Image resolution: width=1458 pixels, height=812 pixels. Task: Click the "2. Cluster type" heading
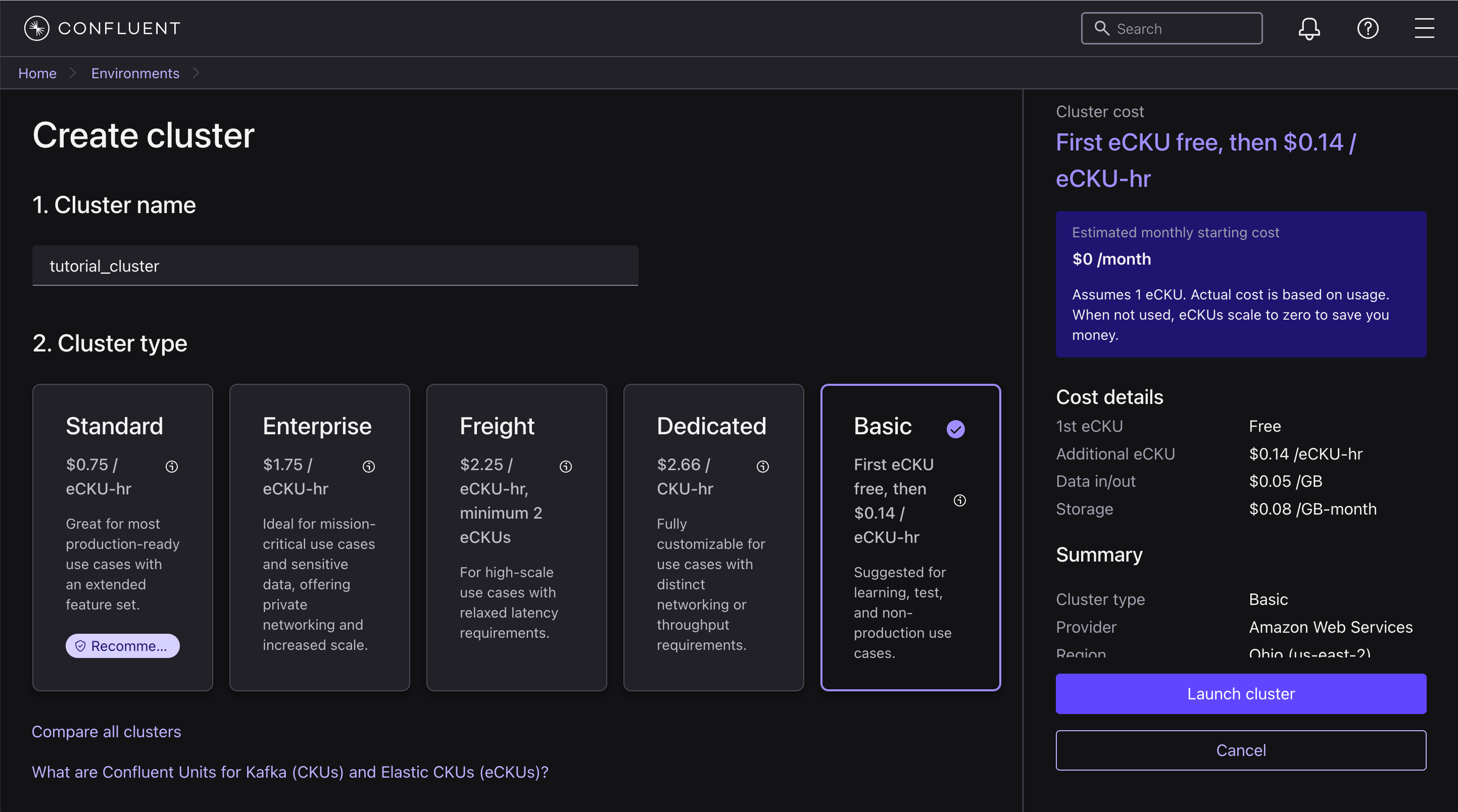tap(110, 343)
